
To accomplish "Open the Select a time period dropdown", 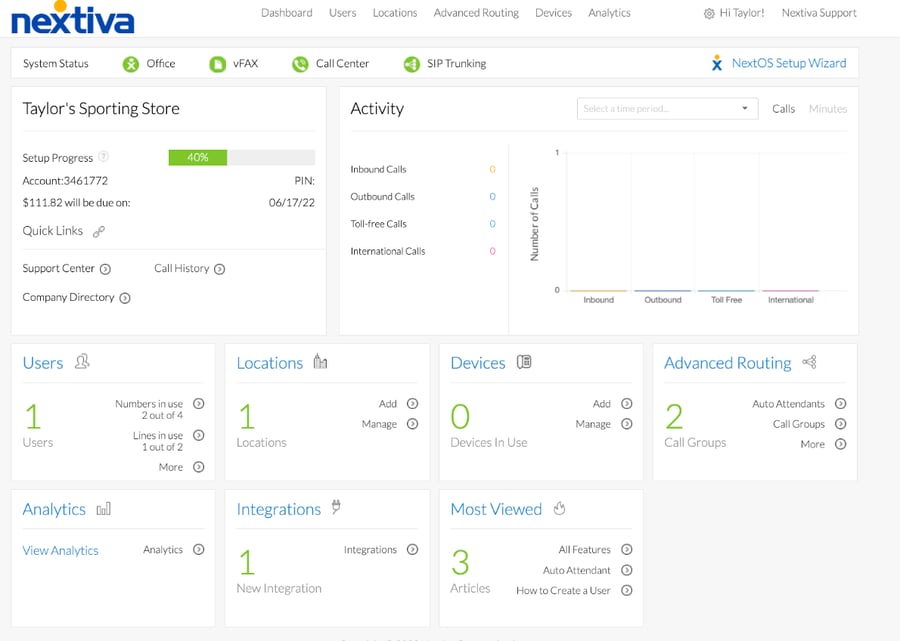I will pyautogui.click(x=667, y=108).
